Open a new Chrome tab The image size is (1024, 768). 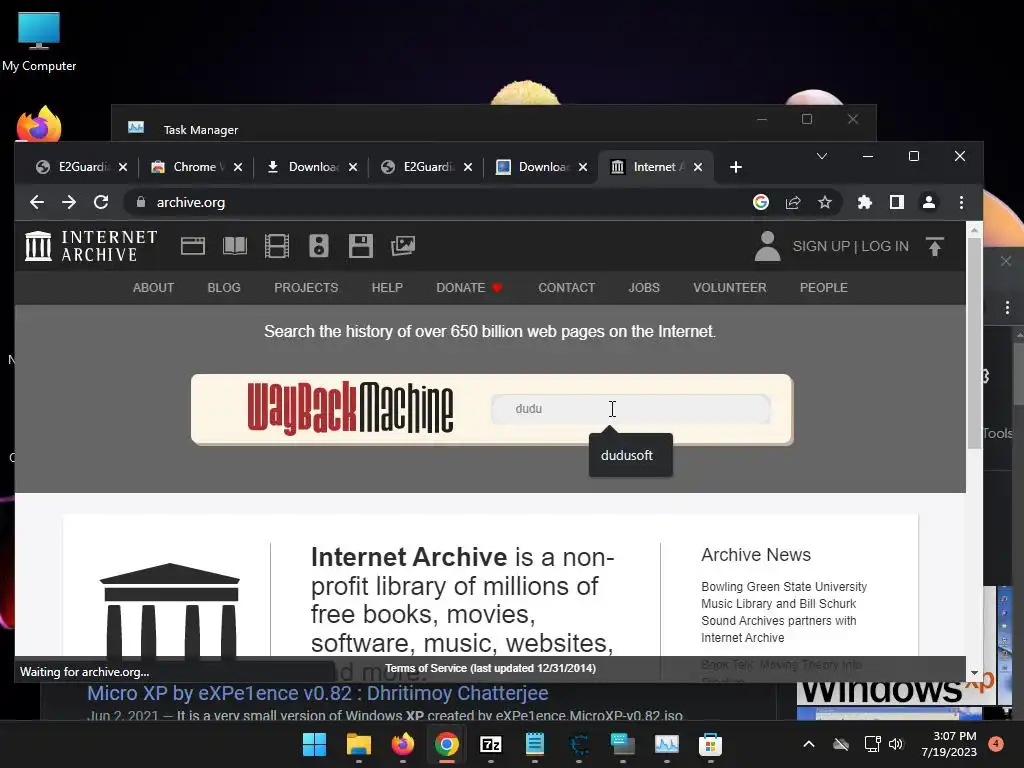pyautogui.click(x=736, y=167)
